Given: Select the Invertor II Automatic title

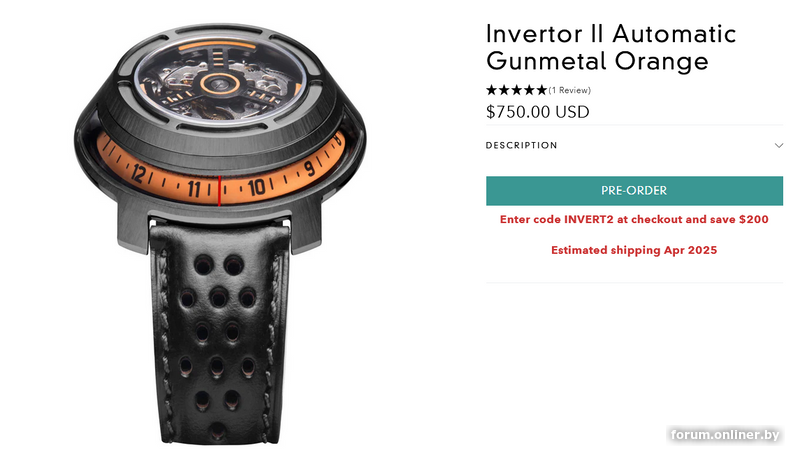Looking at the screenshot, I should 611,35.
